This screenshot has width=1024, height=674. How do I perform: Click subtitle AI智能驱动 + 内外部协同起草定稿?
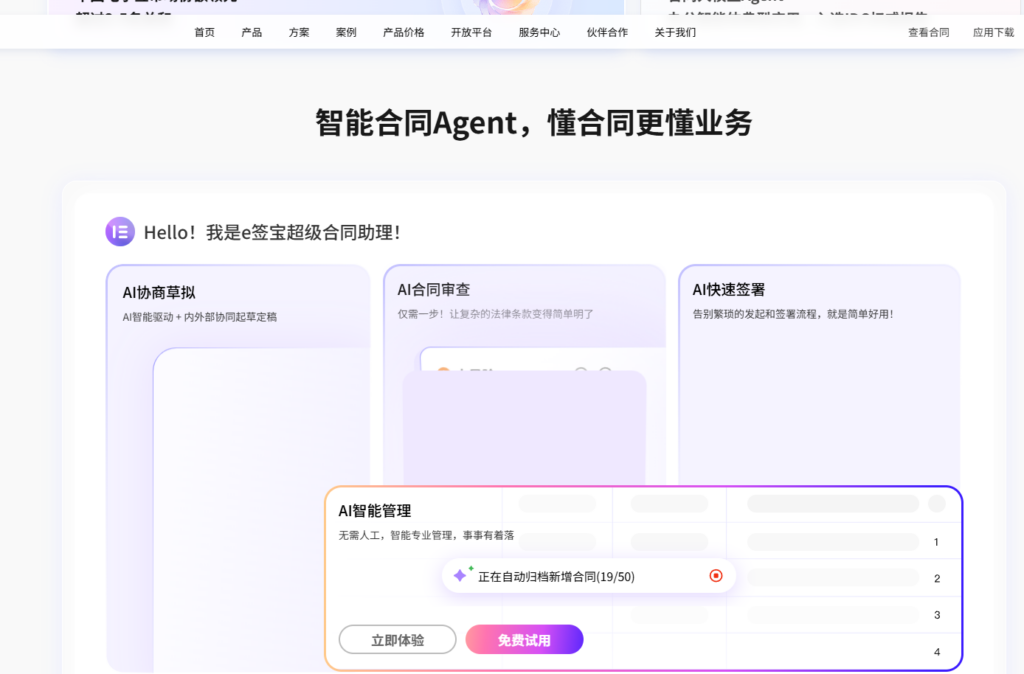point(200,317)
